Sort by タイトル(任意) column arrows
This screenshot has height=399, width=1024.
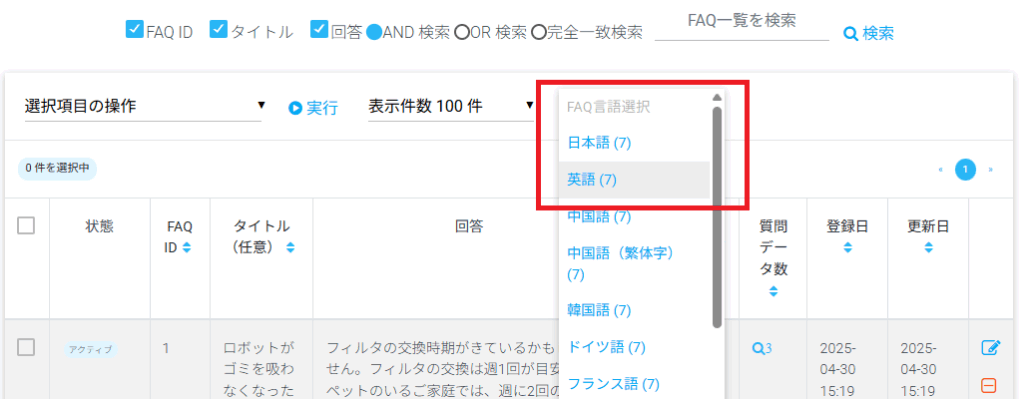pos(290,248)
